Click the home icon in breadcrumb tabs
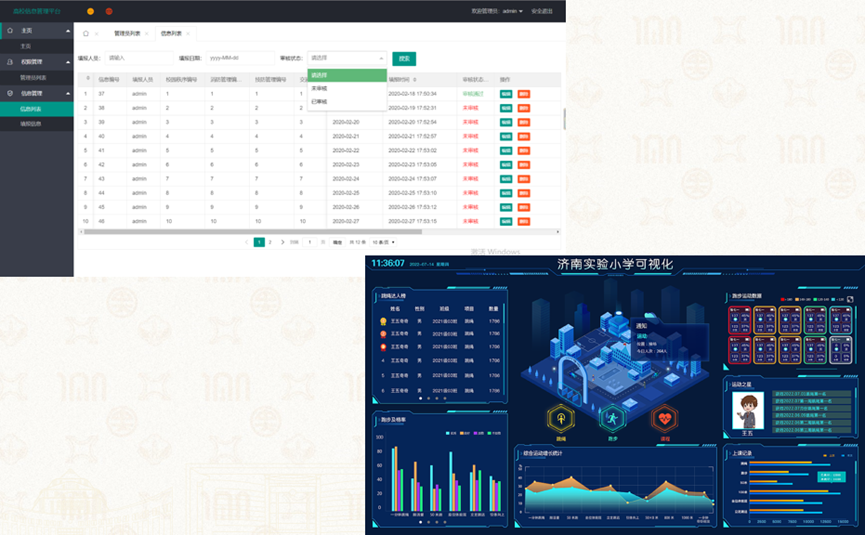 [86, 33]
